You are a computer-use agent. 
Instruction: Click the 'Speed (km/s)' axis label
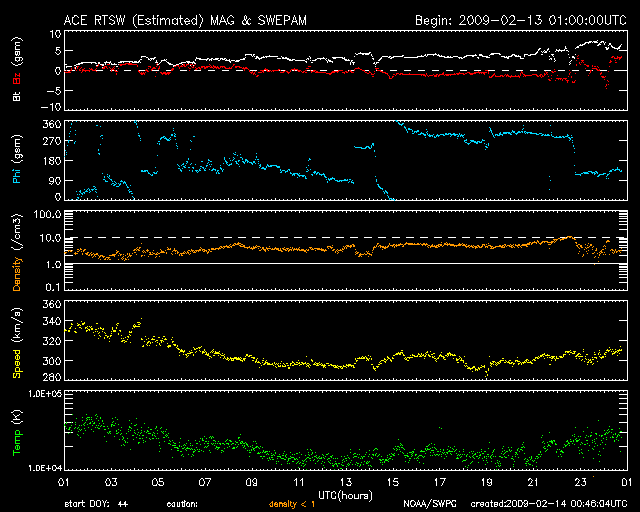point(17,343)
